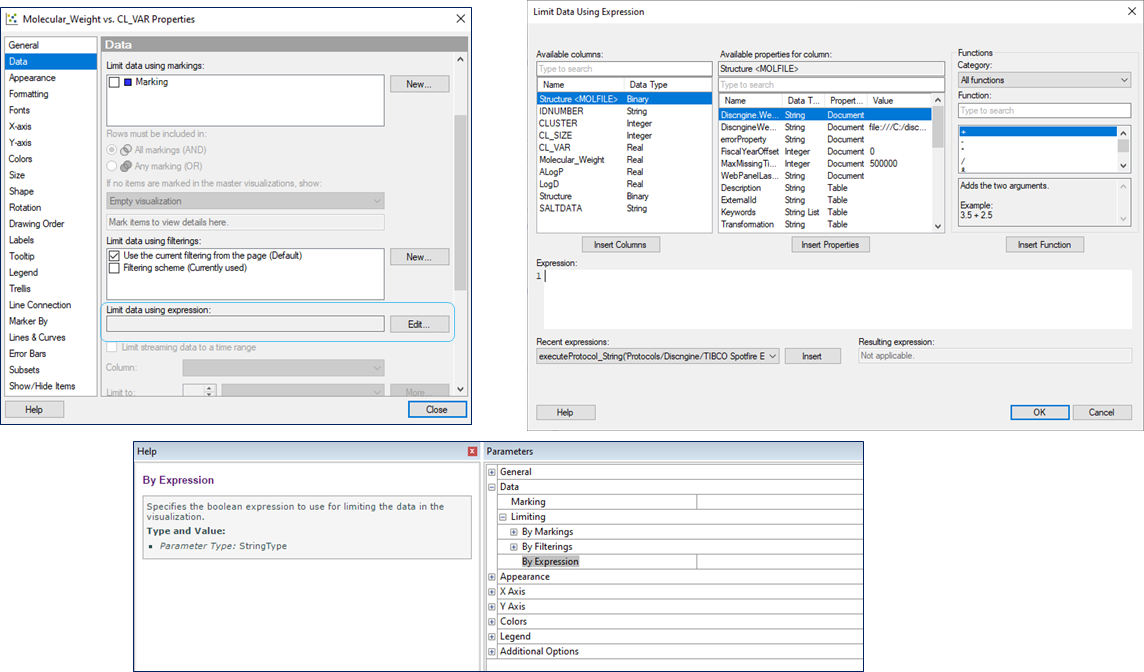Click Help in the Properties dialog

coord(34,409)
